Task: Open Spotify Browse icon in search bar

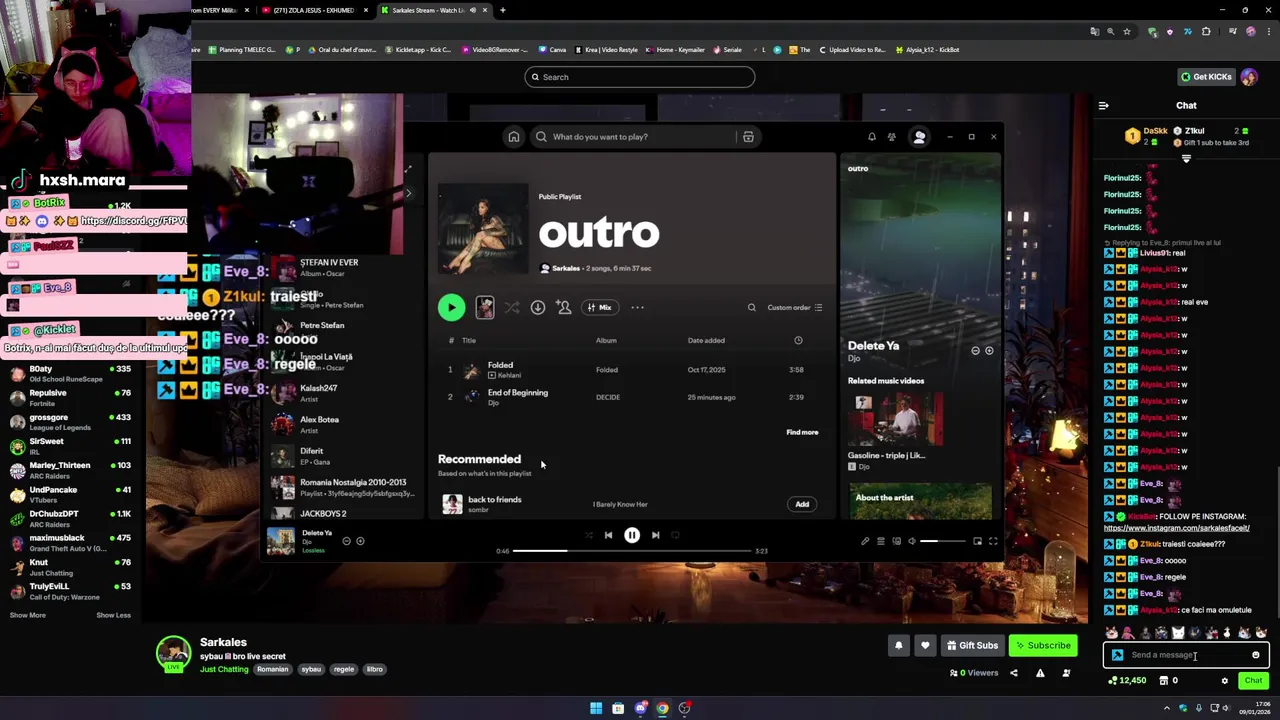Action: (x=748, y=137)
